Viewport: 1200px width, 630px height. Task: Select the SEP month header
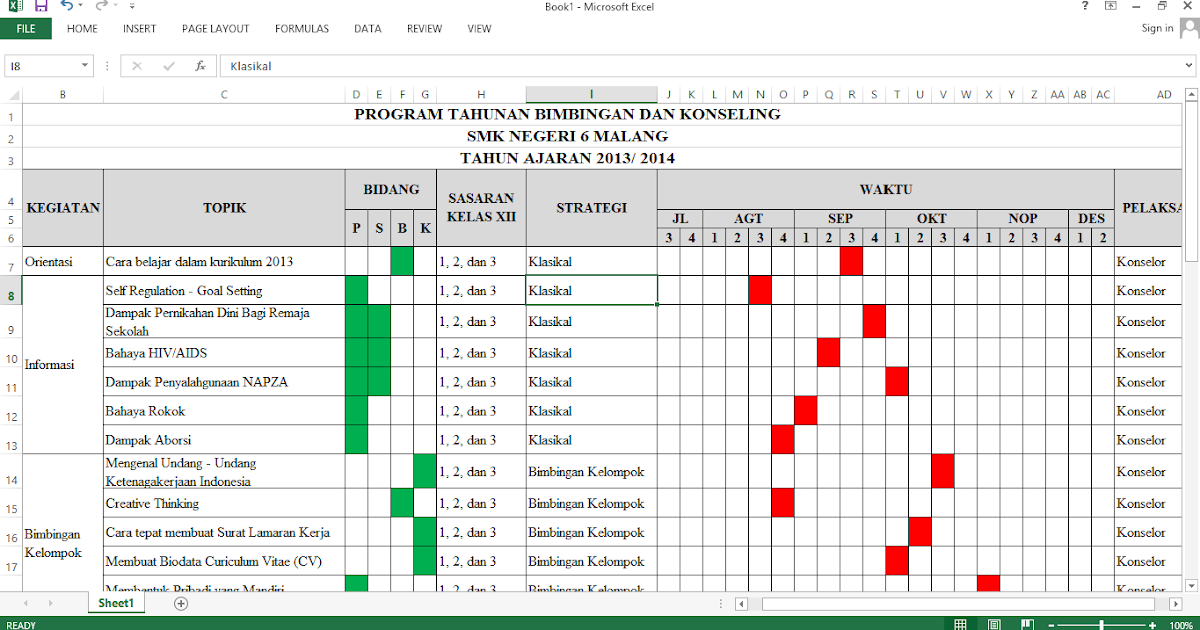[840, 218]
